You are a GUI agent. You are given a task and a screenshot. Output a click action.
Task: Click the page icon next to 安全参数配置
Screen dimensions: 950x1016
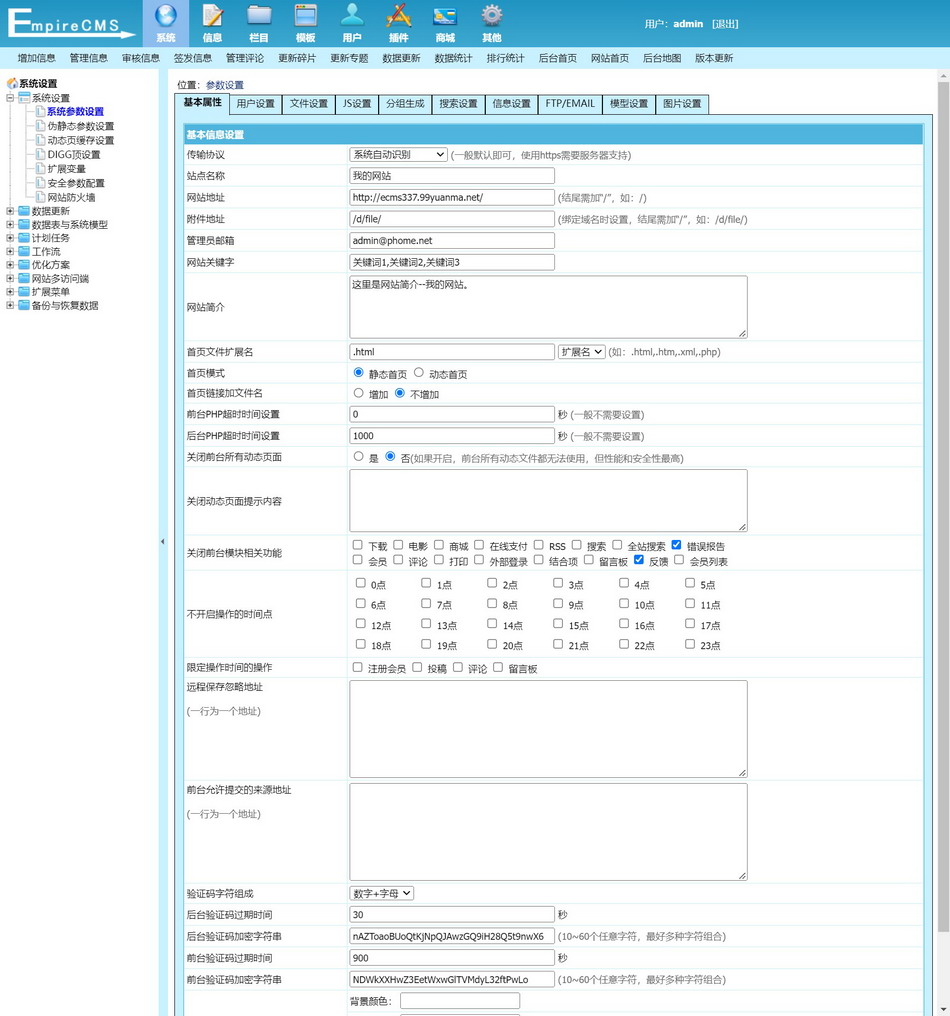coord(40,183)
